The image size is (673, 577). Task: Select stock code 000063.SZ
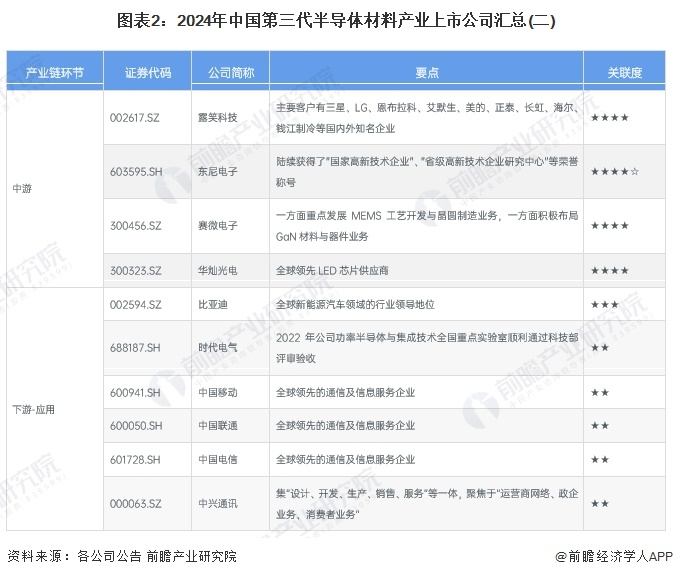click(136, 504)
